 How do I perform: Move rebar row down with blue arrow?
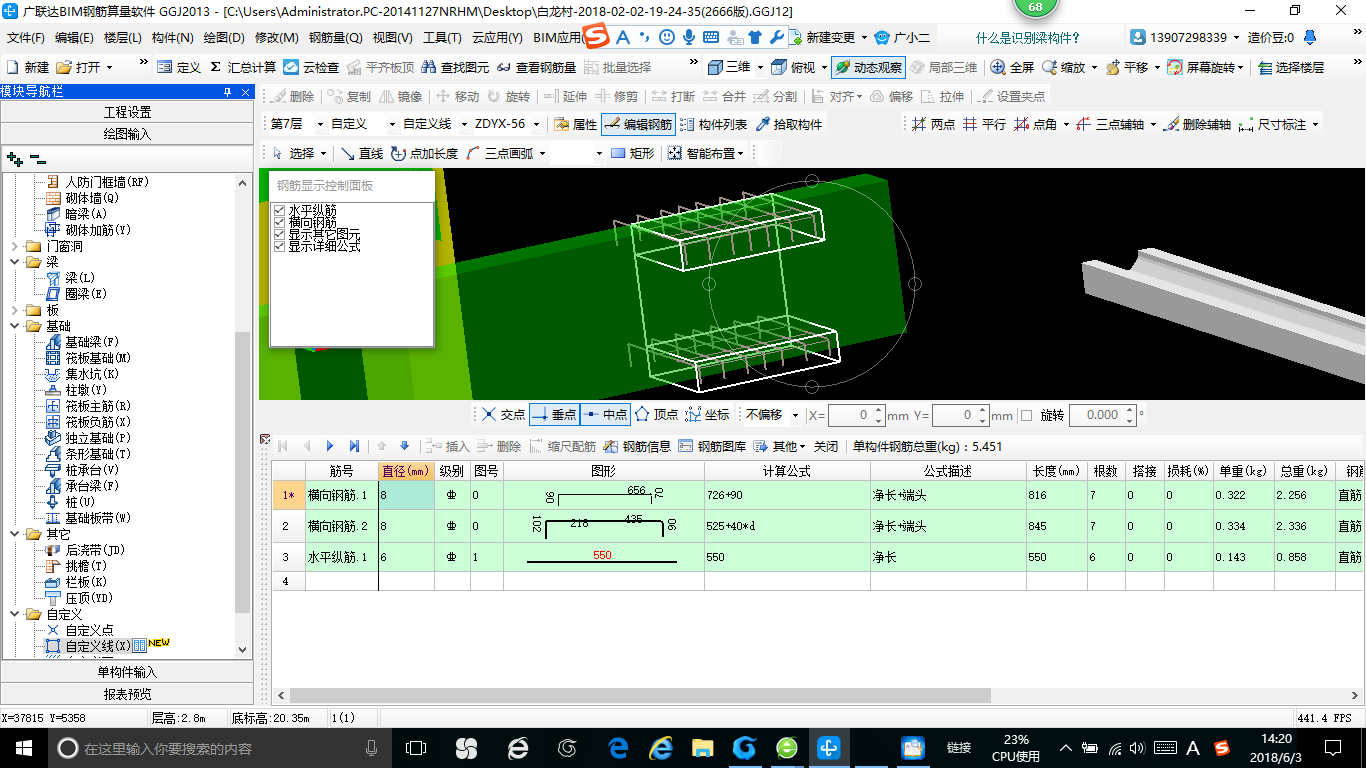coord(404,446)
